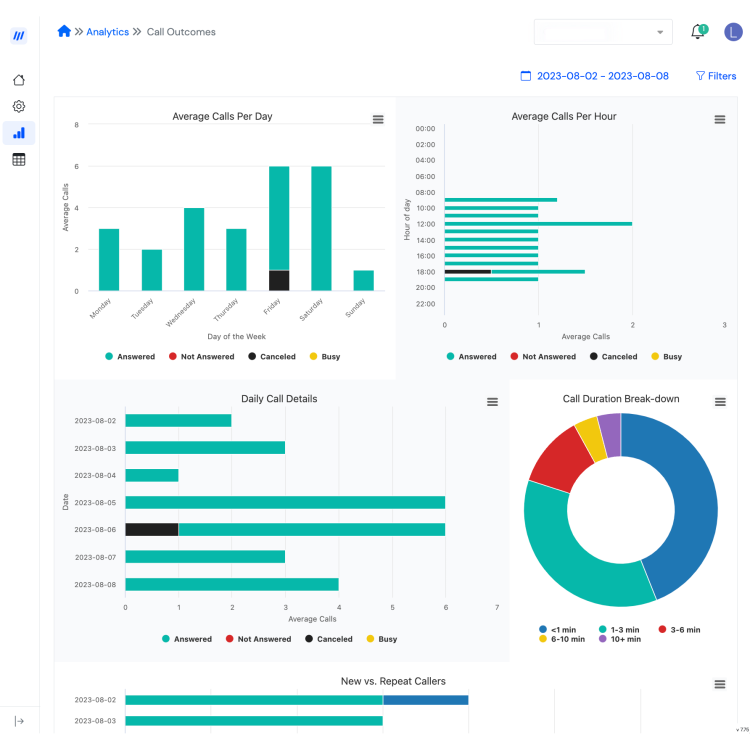The height and width of the screenshot is (750, 750).
Task: Select the analytics bar chart sidebar icon
Action: click(19, 133)
